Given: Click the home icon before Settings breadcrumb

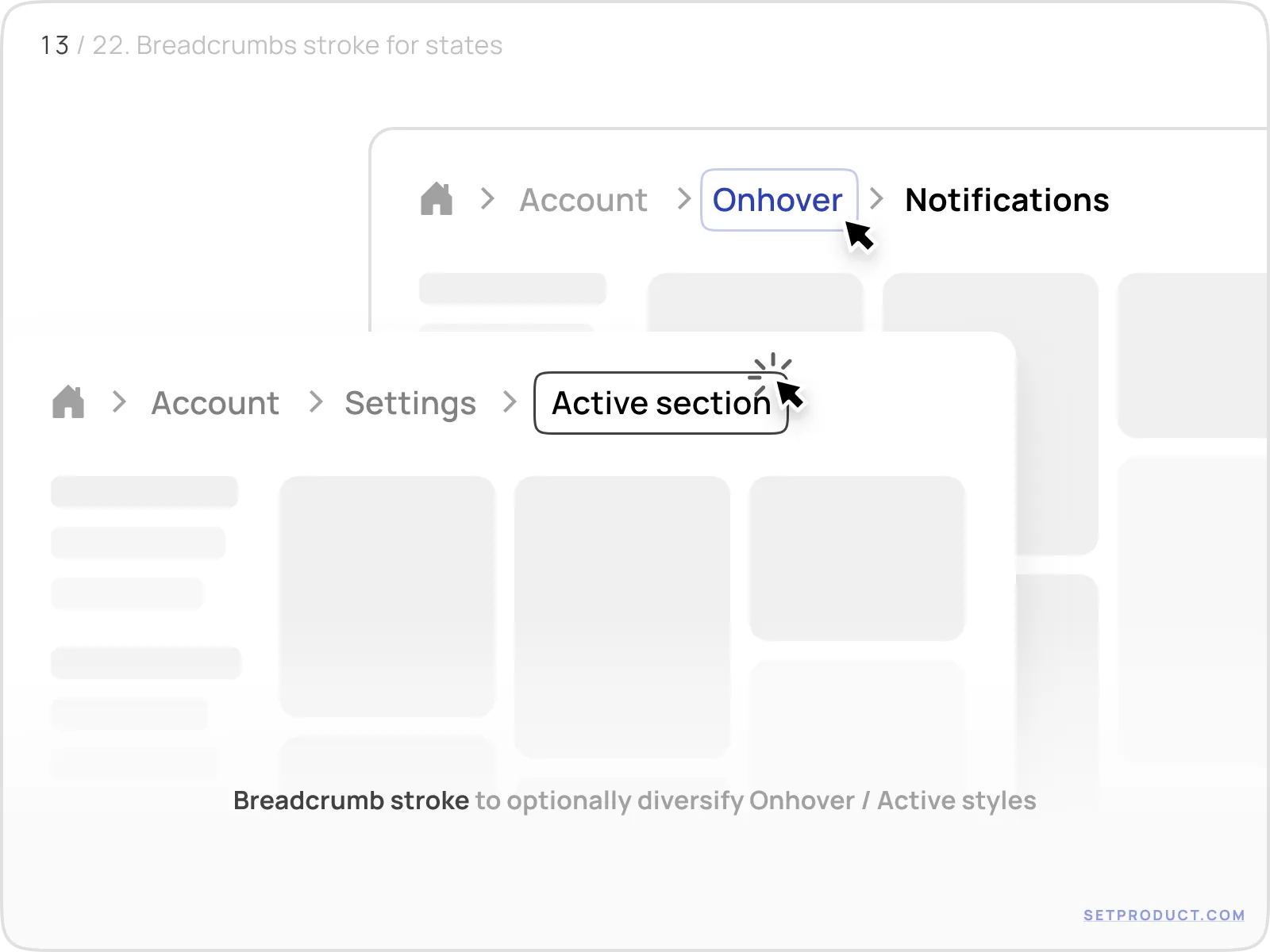Looking at the screenshot, I should pos(68,402).
